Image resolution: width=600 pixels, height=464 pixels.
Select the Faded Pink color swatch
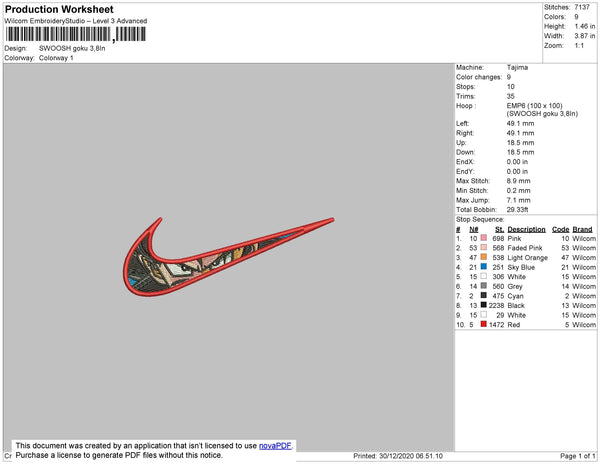coord(484,247)
